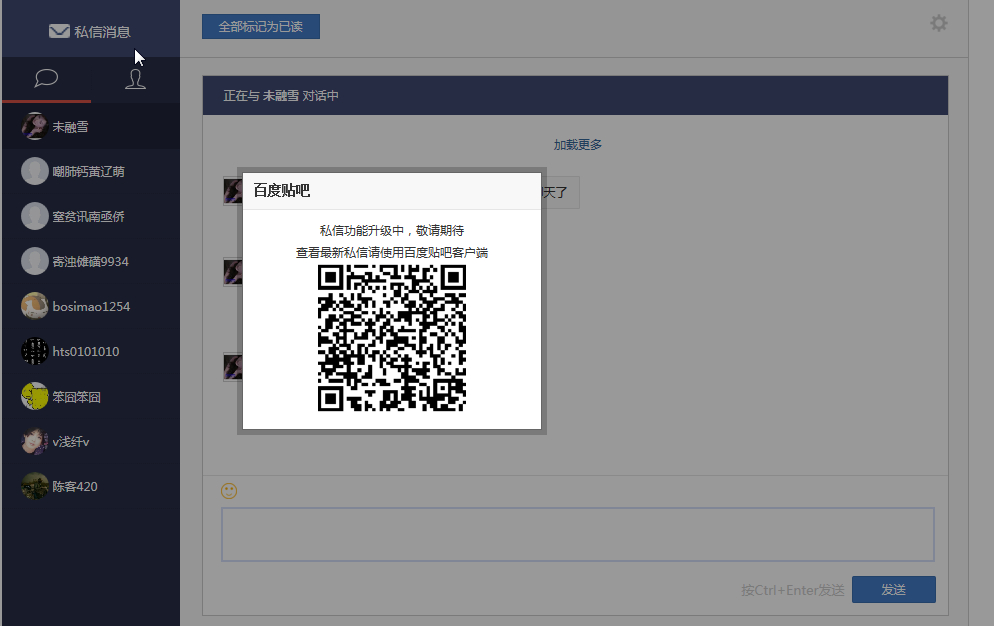Switch to the chat conversations tab
Image resolution: width=994 pixels, height=626 pixels.
point(46,79)
